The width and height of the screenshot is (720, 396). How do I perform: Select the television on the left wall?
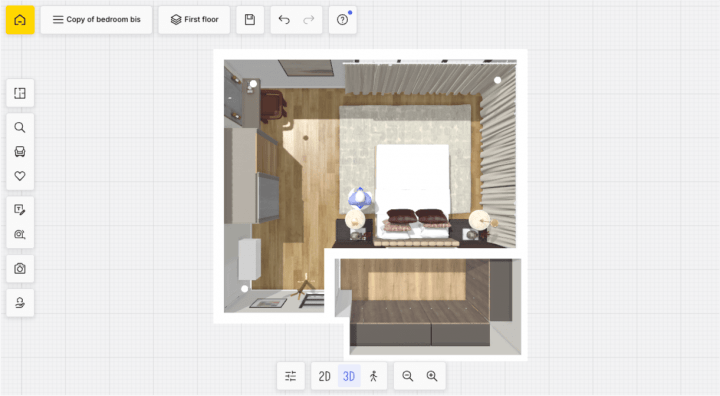click(267, 198)
